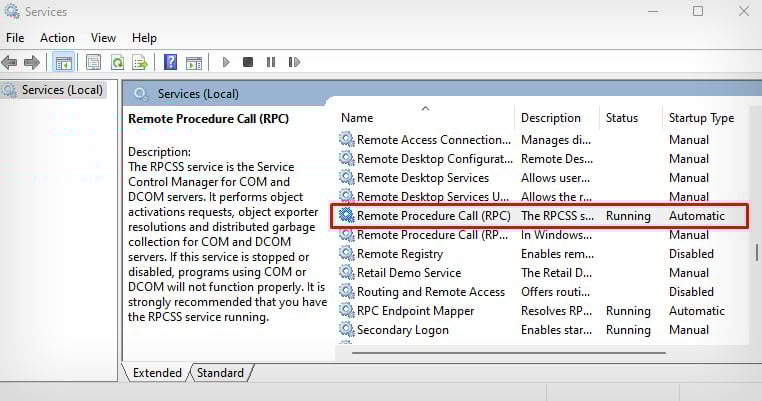Select the Retail Demo Service row

[x=542, y=273]
